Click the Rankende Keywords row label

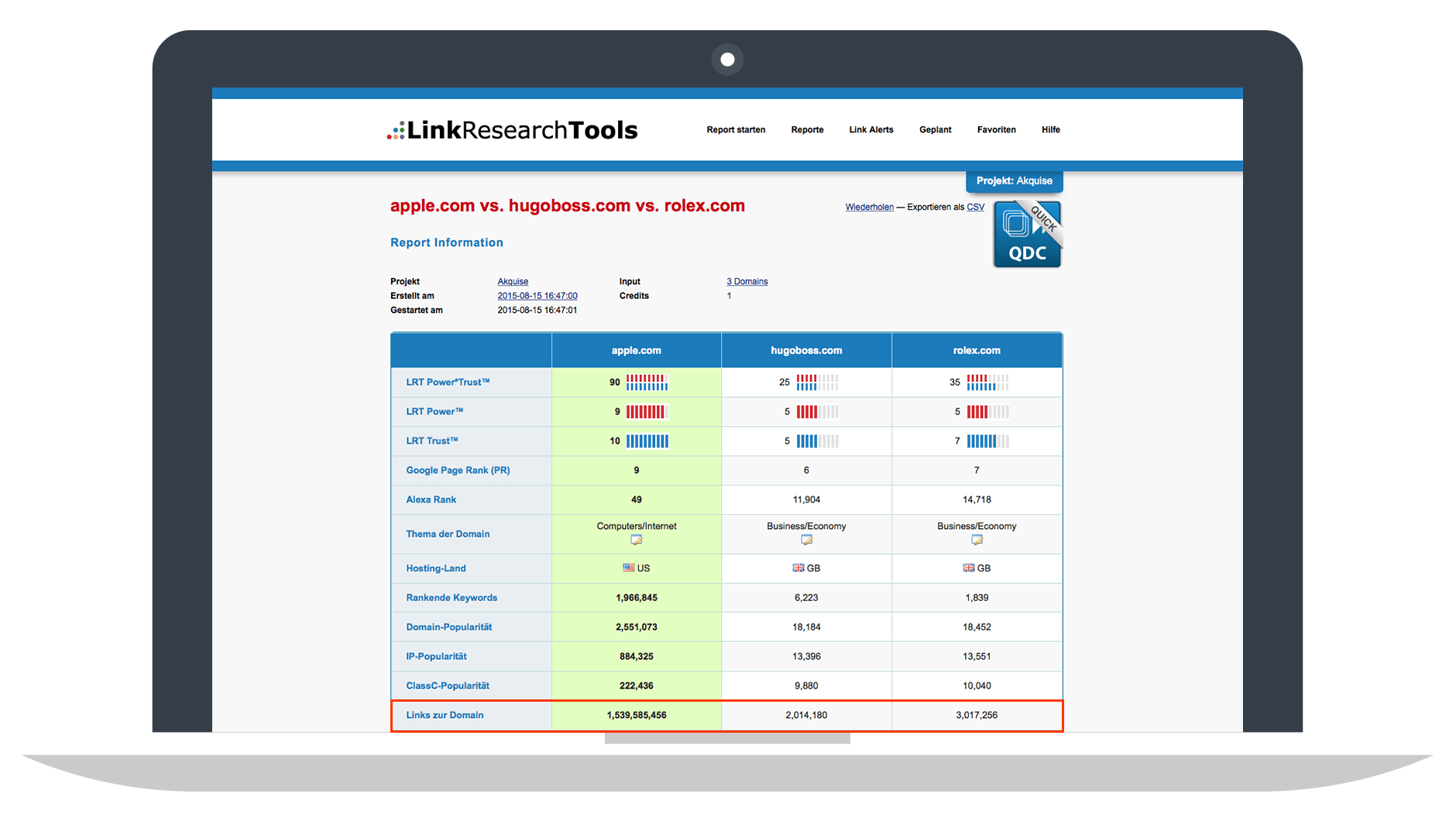coord(452,598)
